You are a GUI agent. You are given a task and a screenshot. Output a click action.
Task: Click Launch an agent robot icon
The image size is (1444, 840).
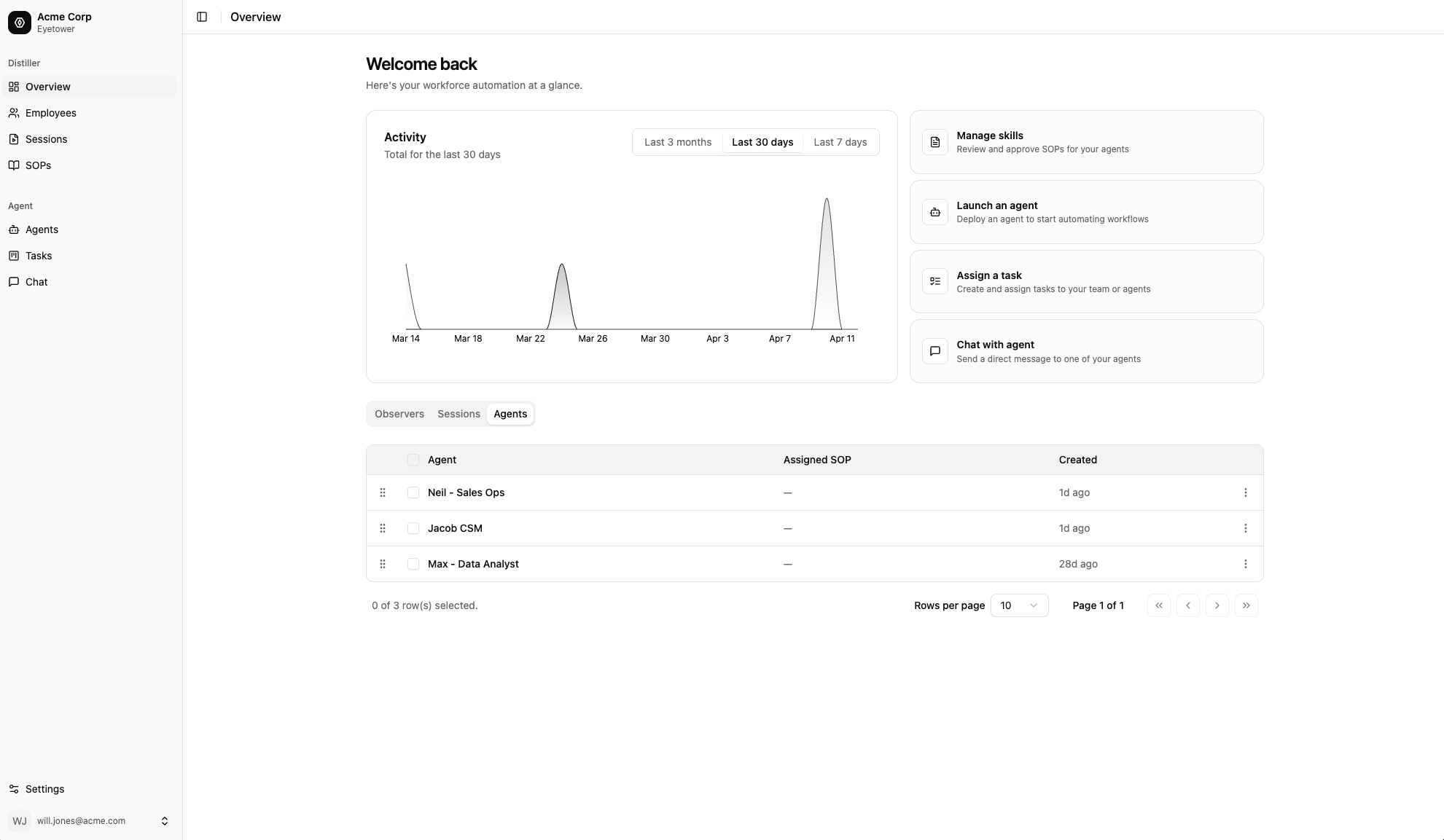934,212
